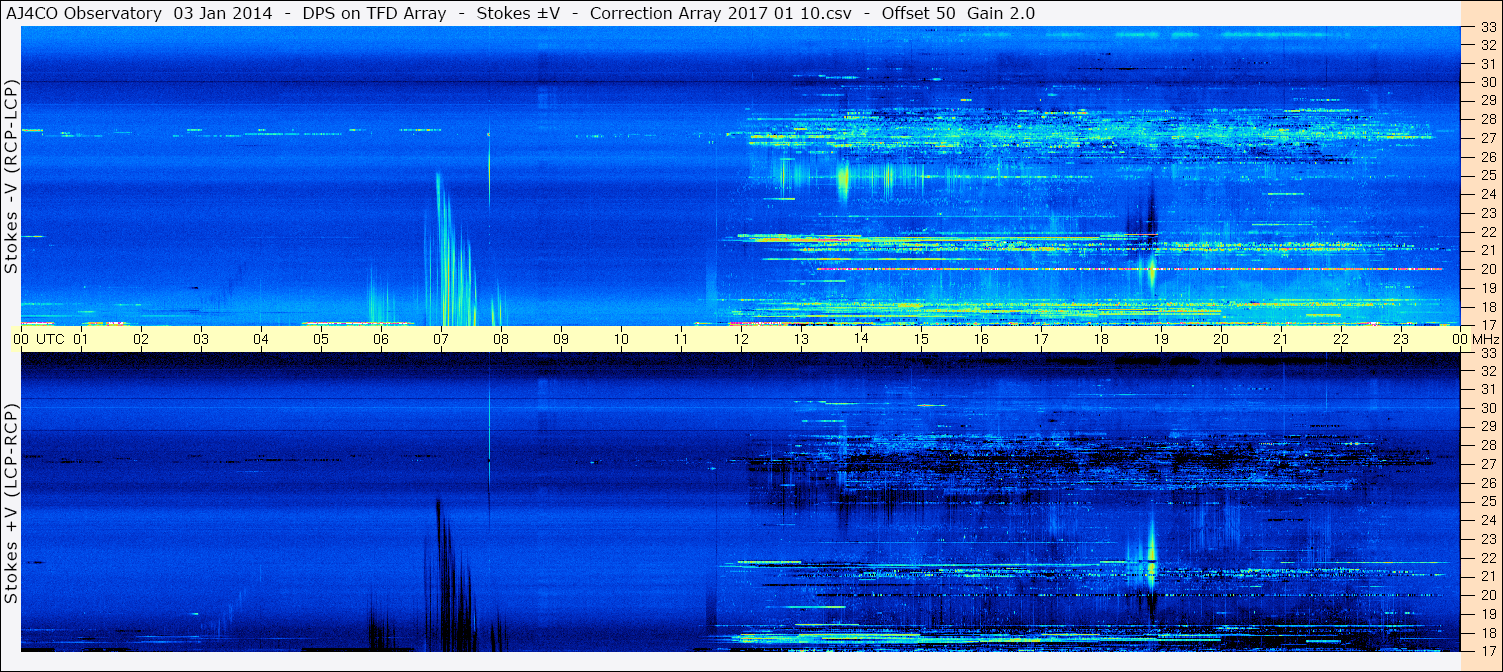The image size is (1503, 672).
Task: Click the upper Stokes -V spectrogram panel
Action: pyautogui.click(x=740, y=176)
